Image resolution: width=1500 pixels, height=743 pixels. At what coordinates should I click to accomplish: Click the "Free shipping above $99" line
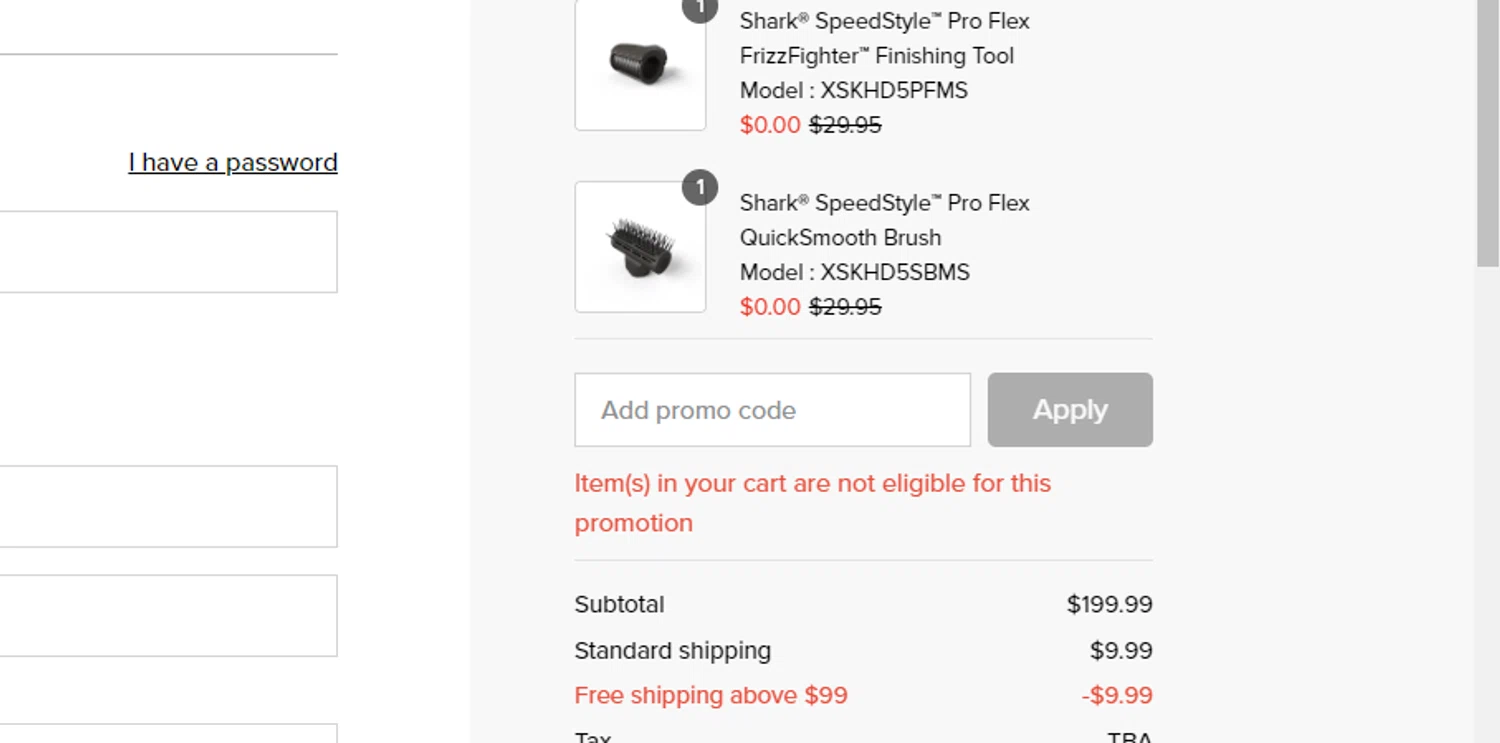coord(711,695)
